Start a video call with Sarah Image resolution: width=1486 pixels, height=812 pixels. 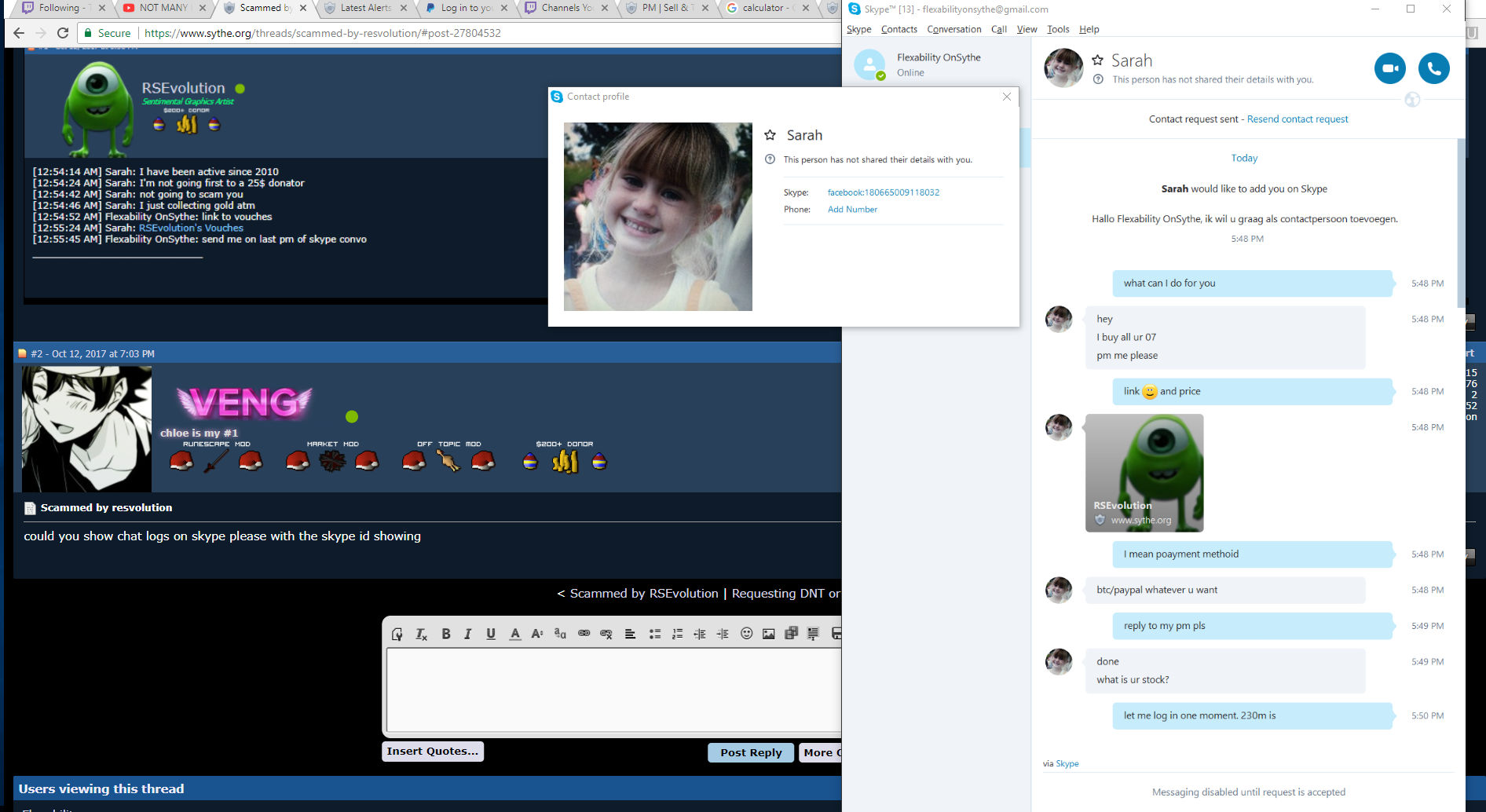tap(1389, 68)
